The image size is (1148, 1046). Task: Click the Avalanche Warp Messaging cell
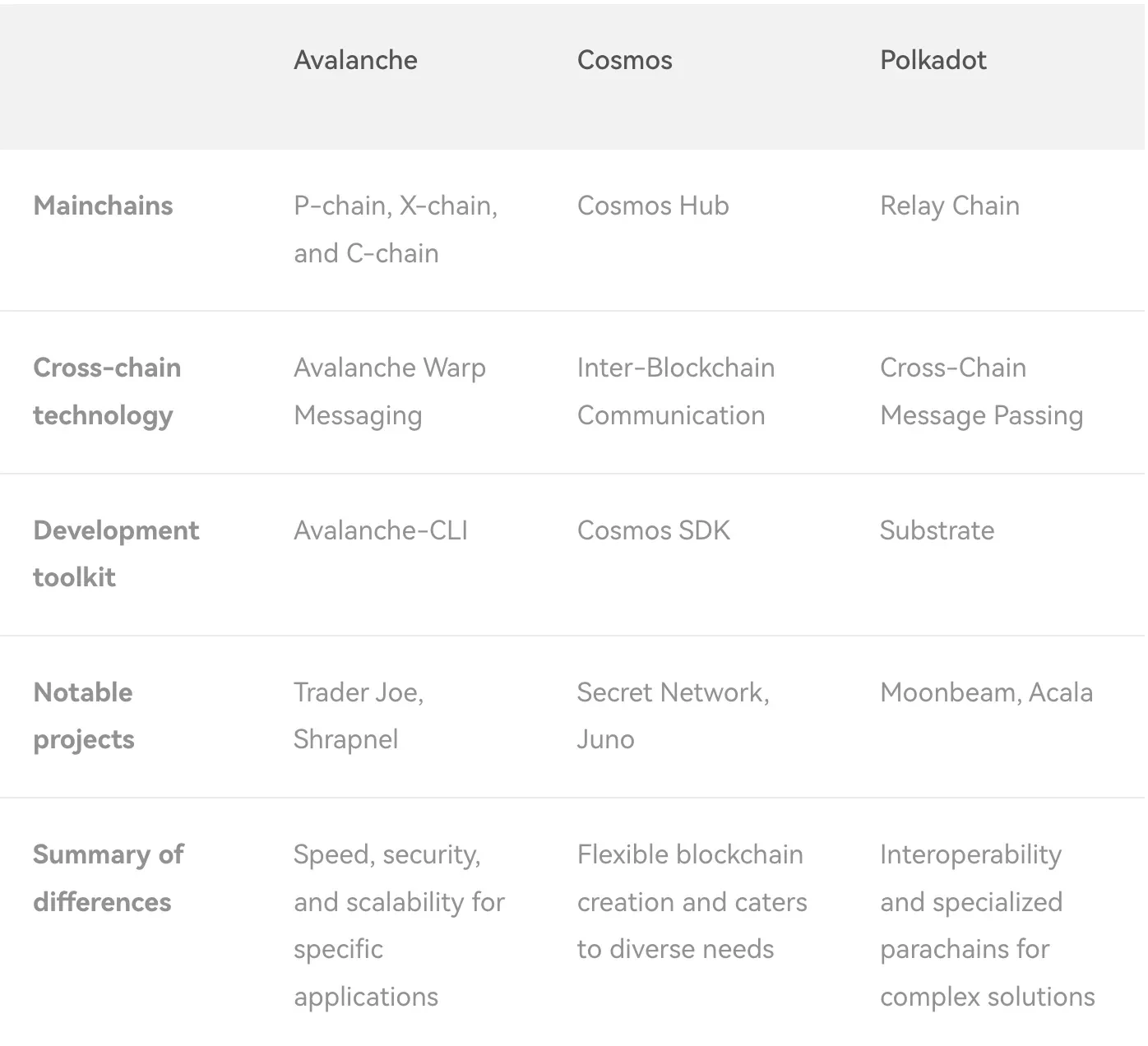[x=390, y=391]
